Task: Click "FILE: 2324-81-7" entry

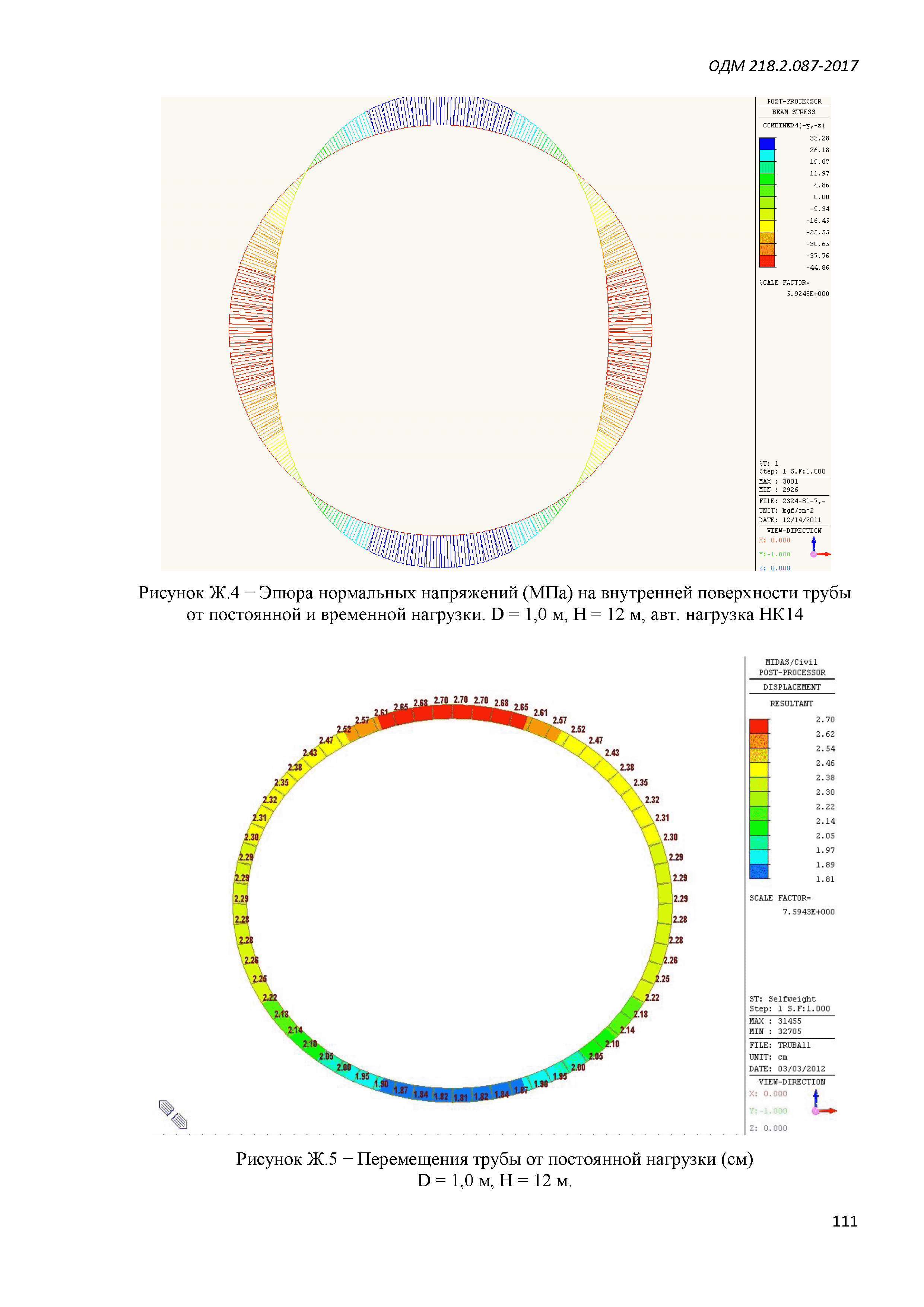Action: pos(791,501)
